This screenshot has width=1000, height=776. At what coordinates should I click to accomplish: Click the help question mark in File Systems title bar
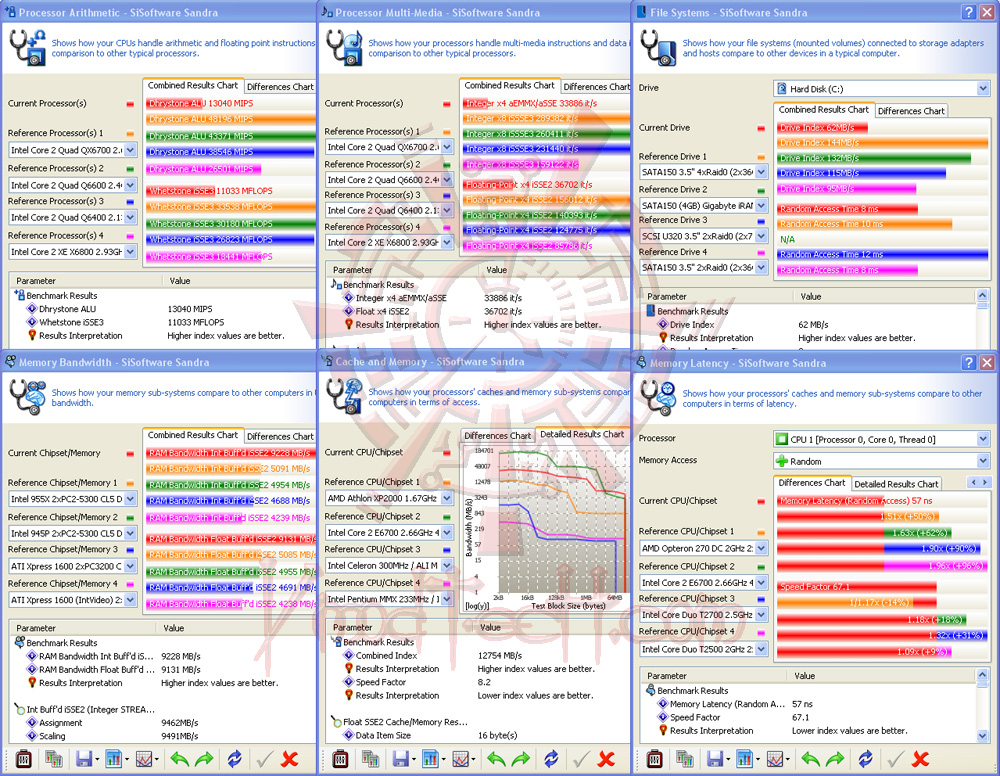[969, 12]
